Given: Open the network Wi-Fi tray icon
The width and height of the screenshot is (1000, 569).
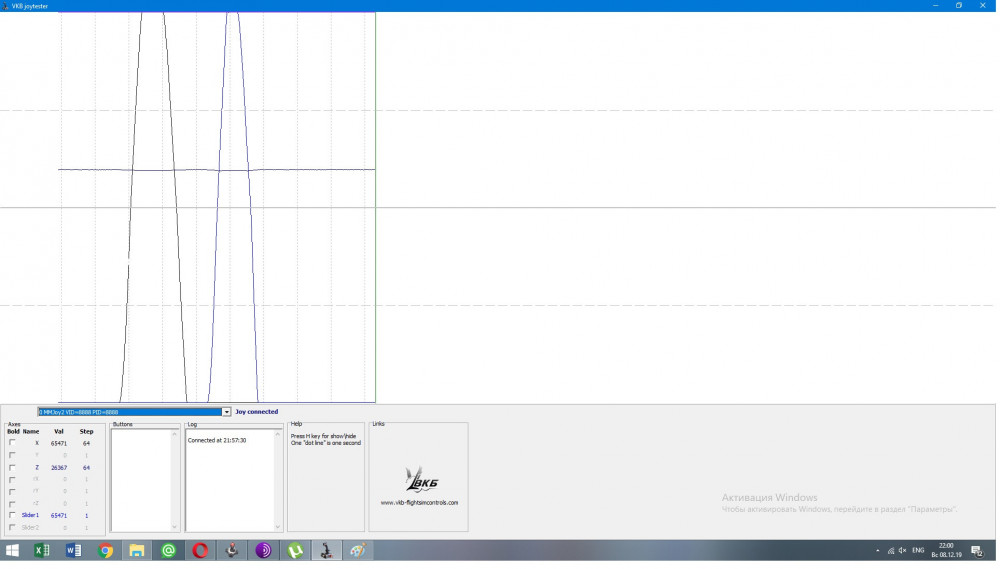Looking at the screenshot, I should (891, 551).
